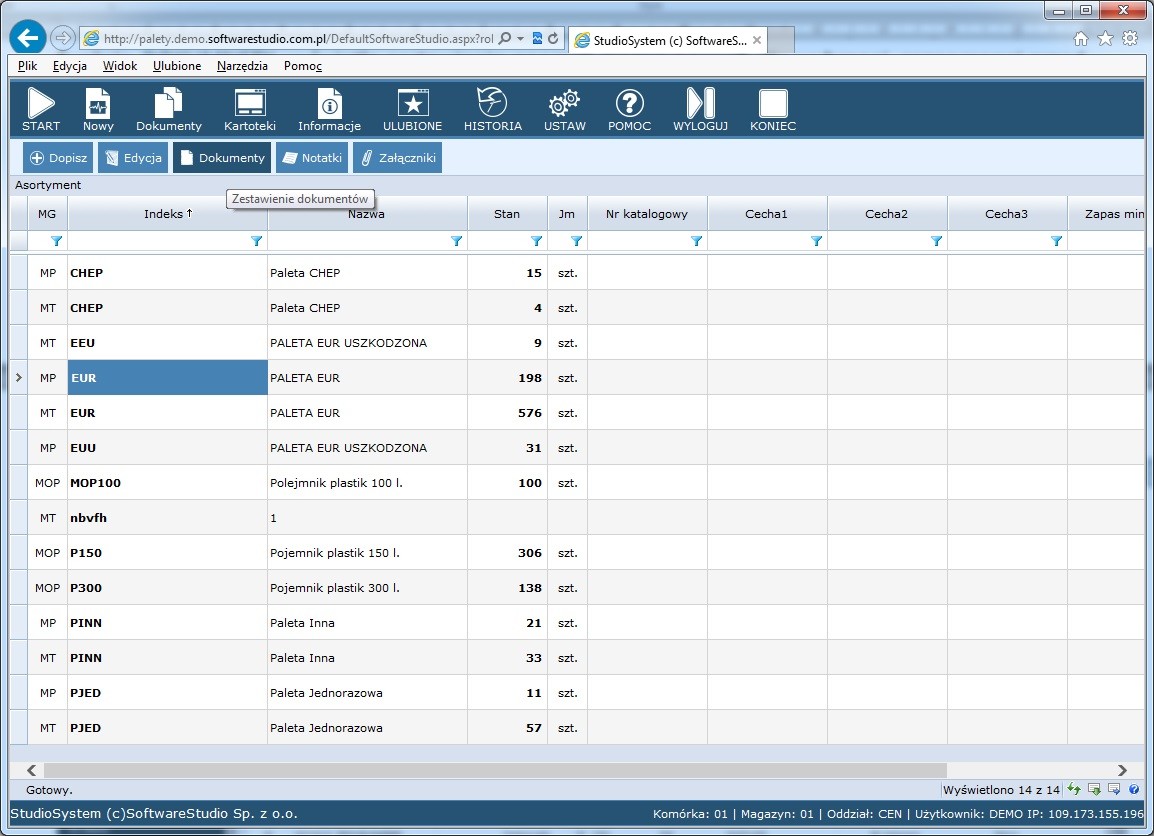Click the status bar help question icon
1154x836 pixels.
[1134, 789]
